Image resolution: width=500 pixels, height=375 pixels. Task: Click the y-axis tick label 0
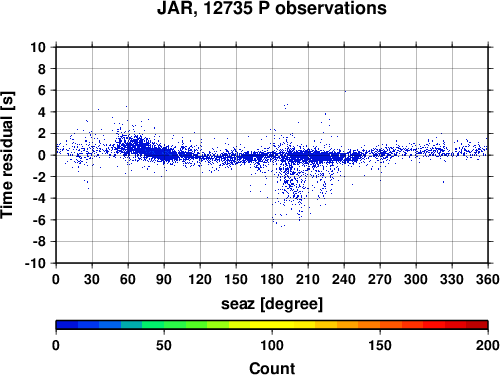[x=42, y=155]
